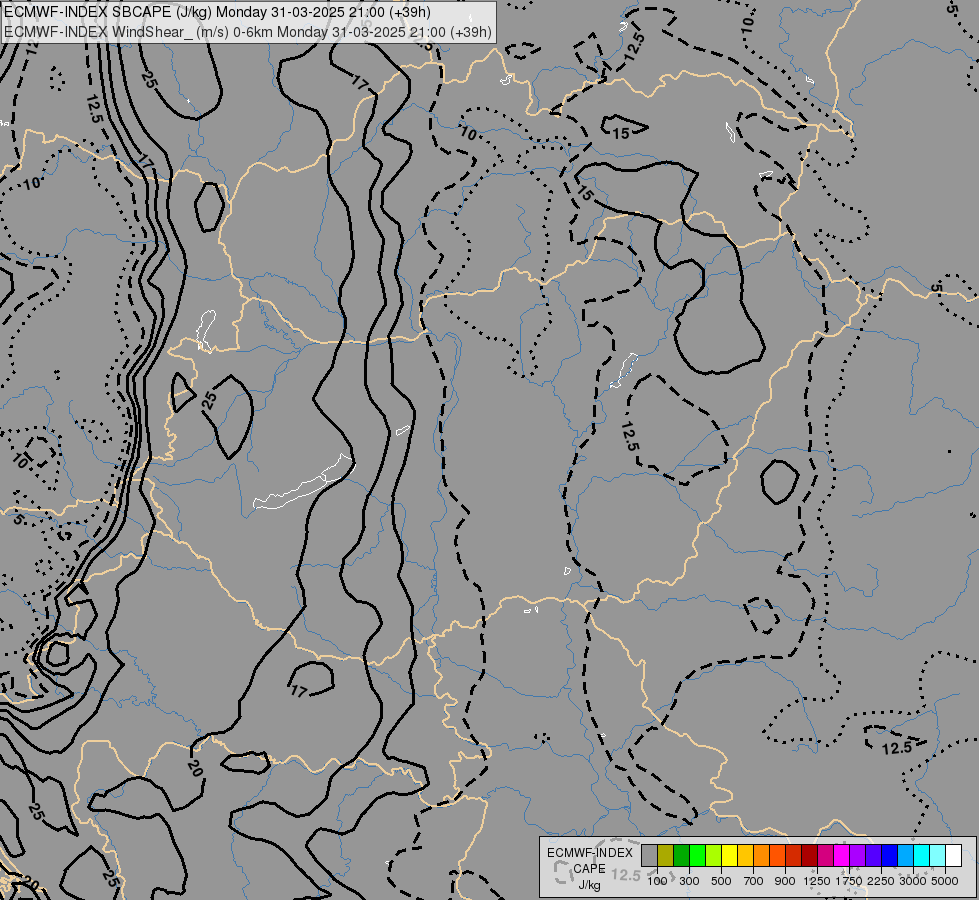This screenshot has height=900, width=979.
Task: Pick the yellow-green CAPE legend swatch
Action: (x=714, y=855)
